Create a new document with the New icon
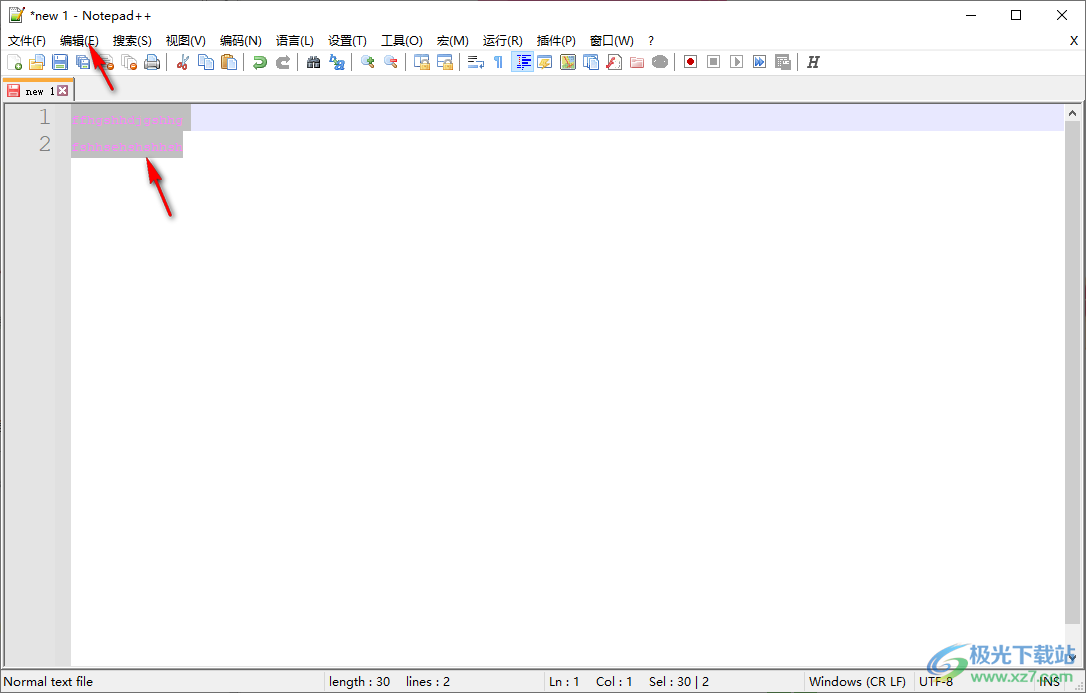The image size is (1086, 693). click(15, 61)
